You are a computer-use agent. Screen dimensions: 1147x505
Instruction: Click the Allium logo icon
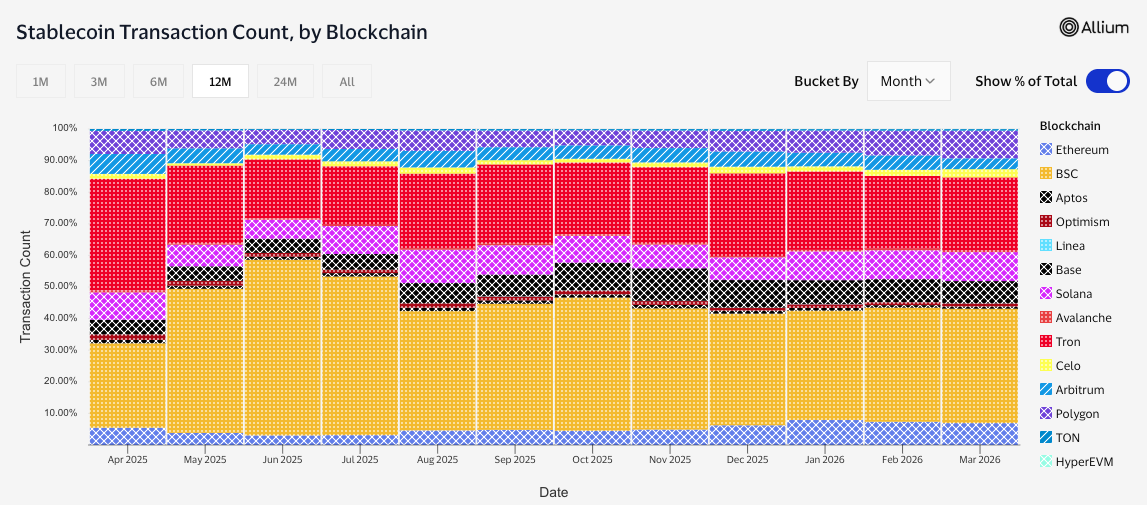[x=1069, y=28]
